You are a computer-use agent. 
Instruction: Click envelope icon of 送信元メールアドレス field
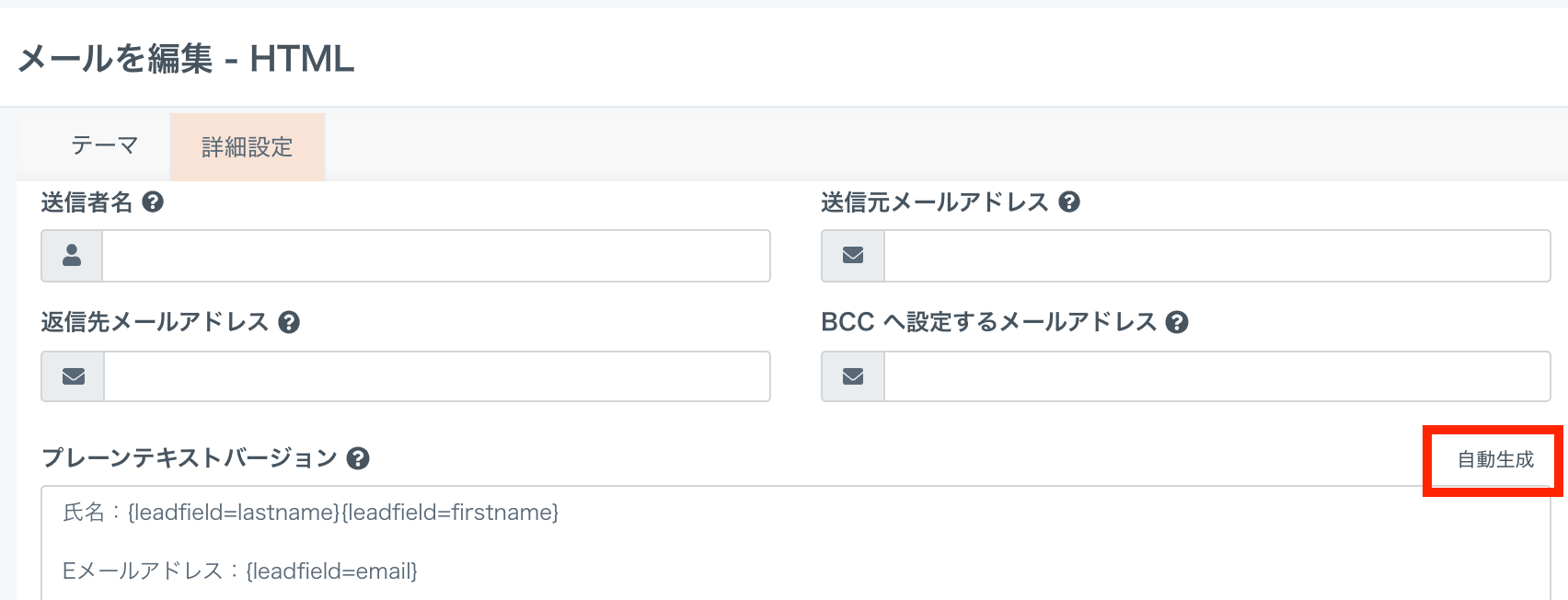(853, 256)
